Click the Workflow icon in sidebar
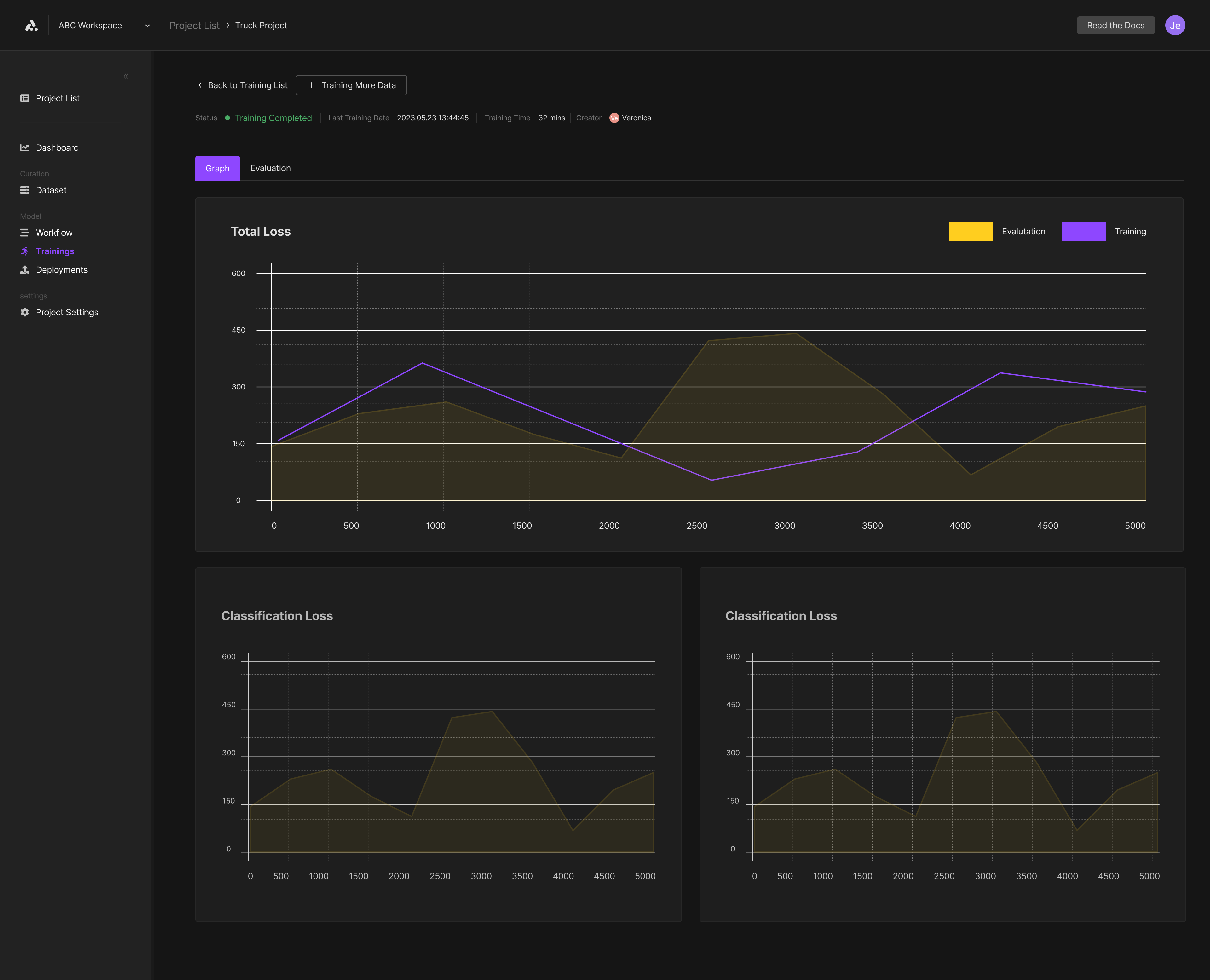The height and width of the screenshot is (980, 1210). [25, 233]
